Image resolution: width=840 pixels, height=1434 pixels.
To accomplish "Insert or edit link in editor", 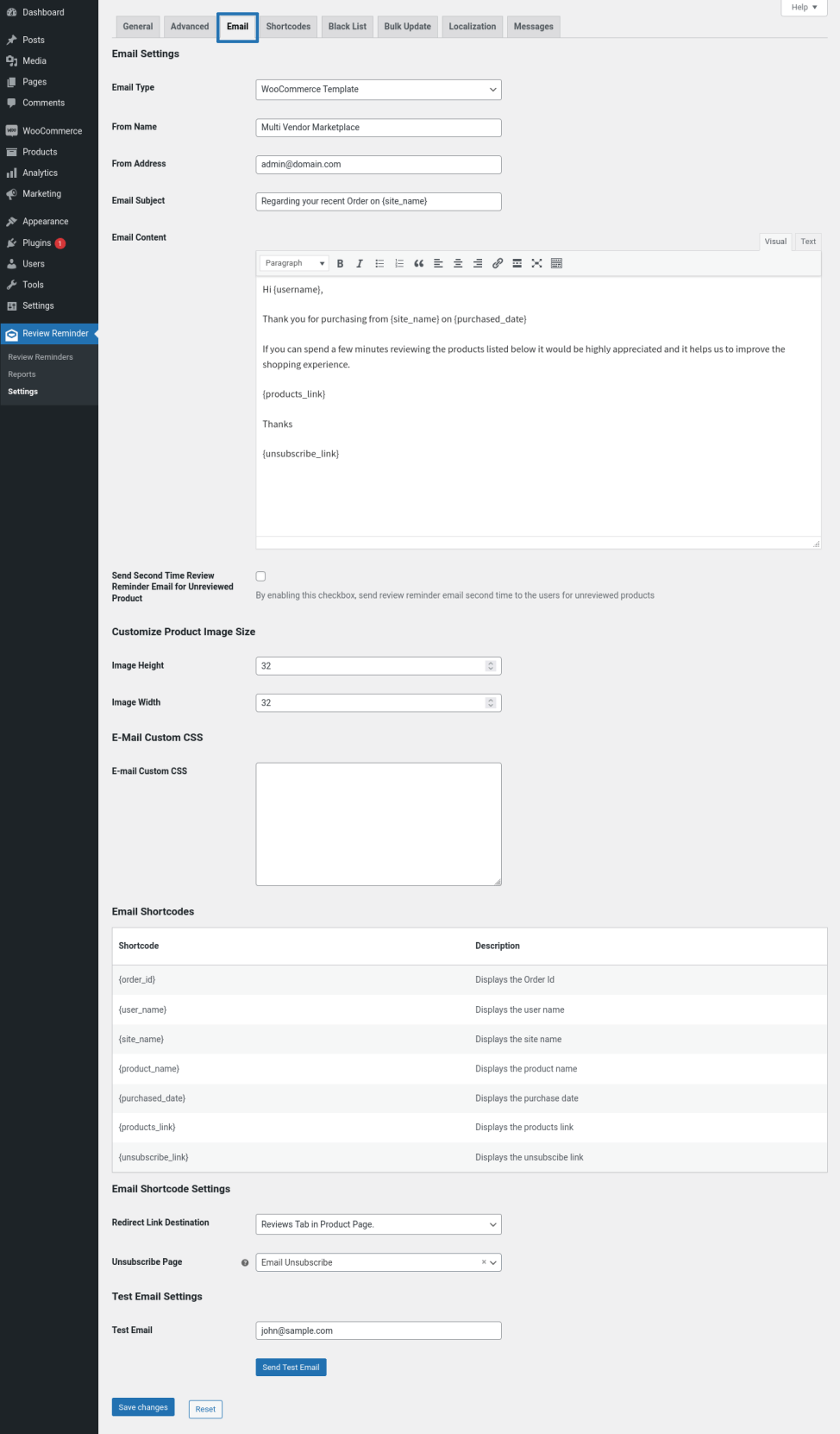I will click(x=498, y=263).
